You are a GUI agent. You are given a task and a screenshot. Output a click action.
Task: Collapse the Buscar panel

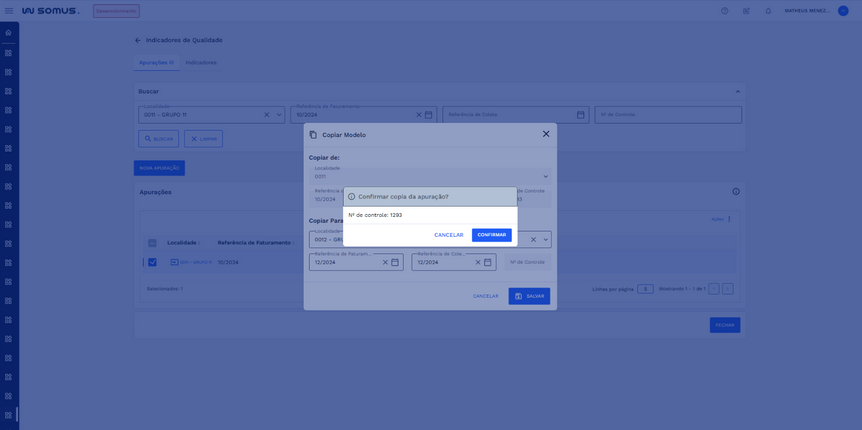pos(738,91)
